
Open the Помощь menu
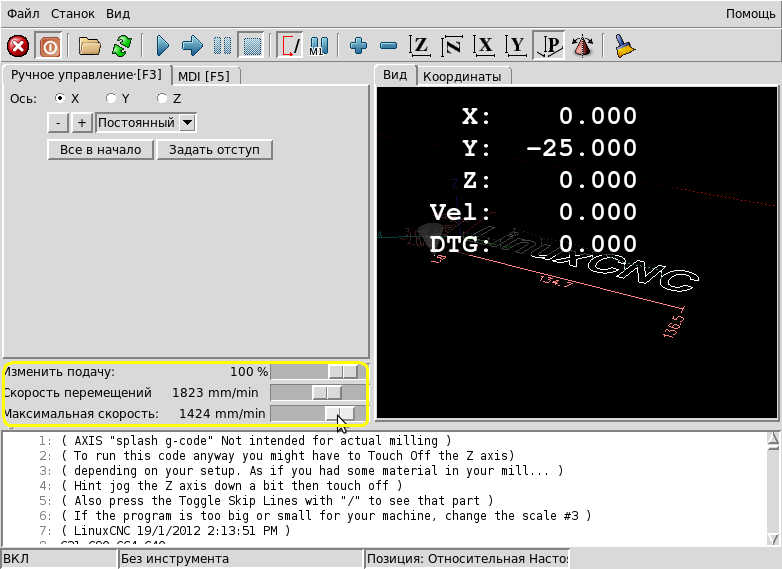(751, 13)
